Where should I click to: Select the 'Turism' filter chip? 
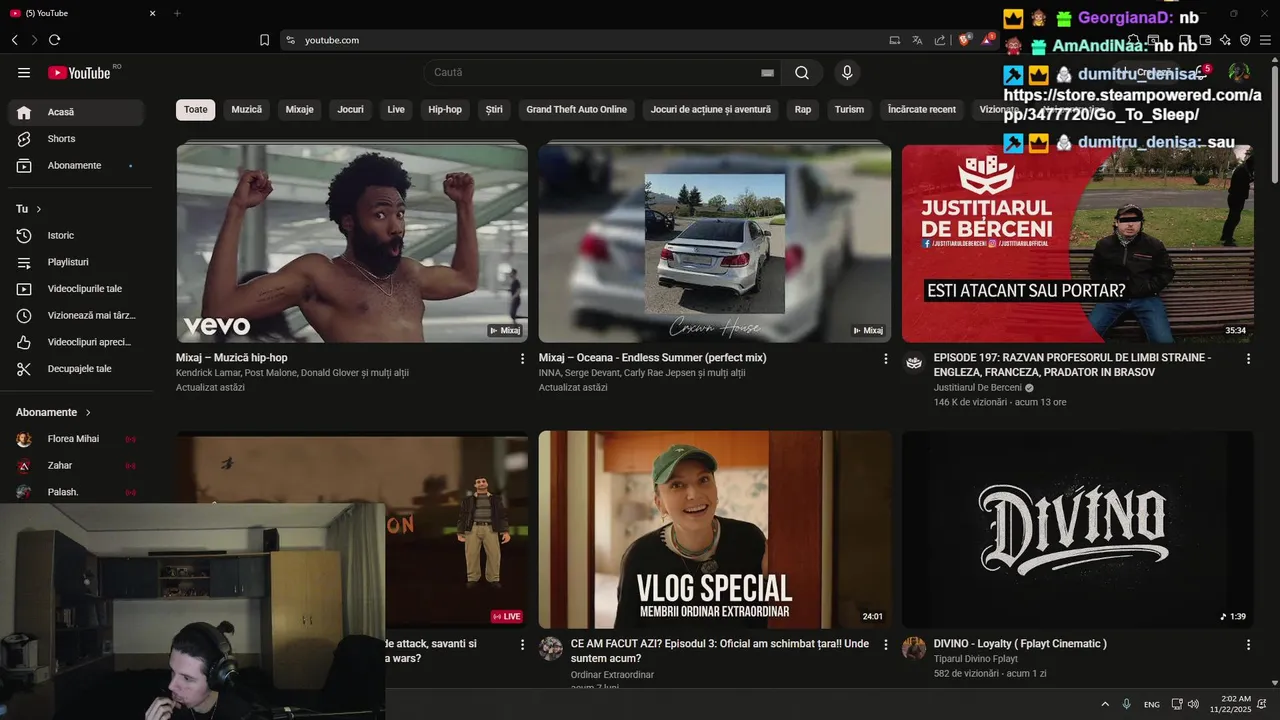pyautogui.click(x=849, y=110)
